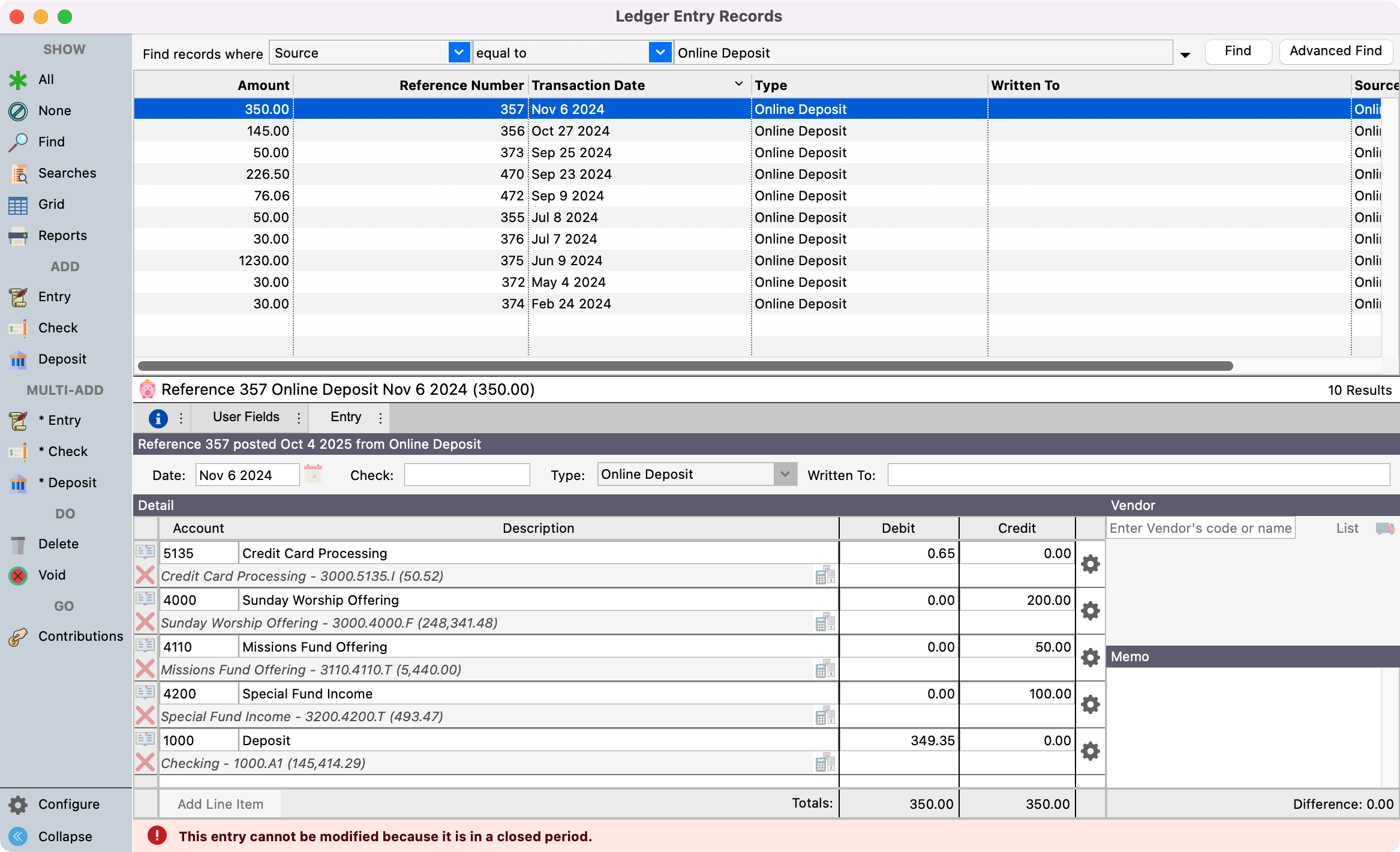This screenshot has width=1400, height=852.
Task: Open Searches from the Show sidebar
Action: tap(18, 173)
